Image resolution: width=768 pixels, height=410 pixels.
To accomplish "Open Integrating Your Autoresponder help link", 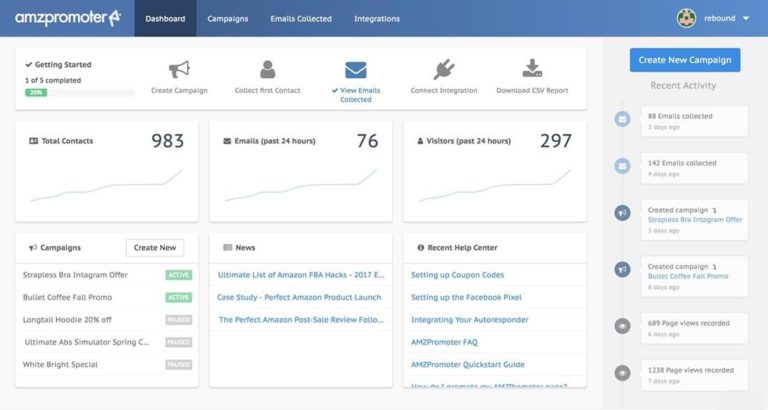I will pyautogui.click(x=470, y=320).
